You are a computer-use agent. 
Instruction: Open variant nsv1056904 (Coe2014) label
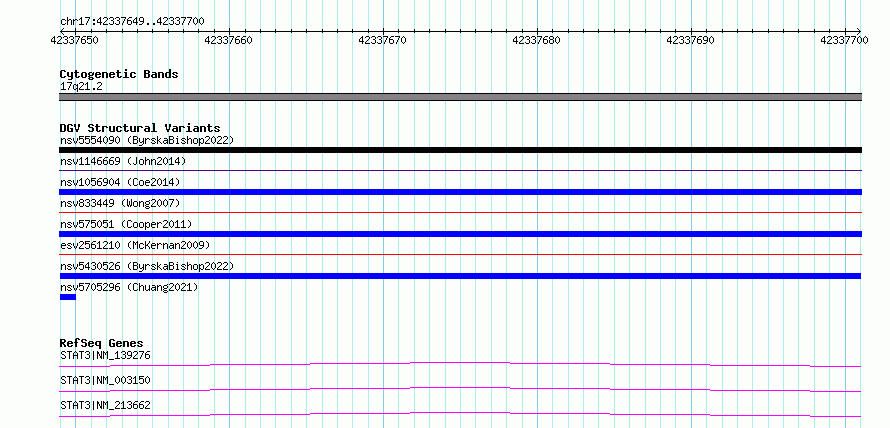coord(120,182)
